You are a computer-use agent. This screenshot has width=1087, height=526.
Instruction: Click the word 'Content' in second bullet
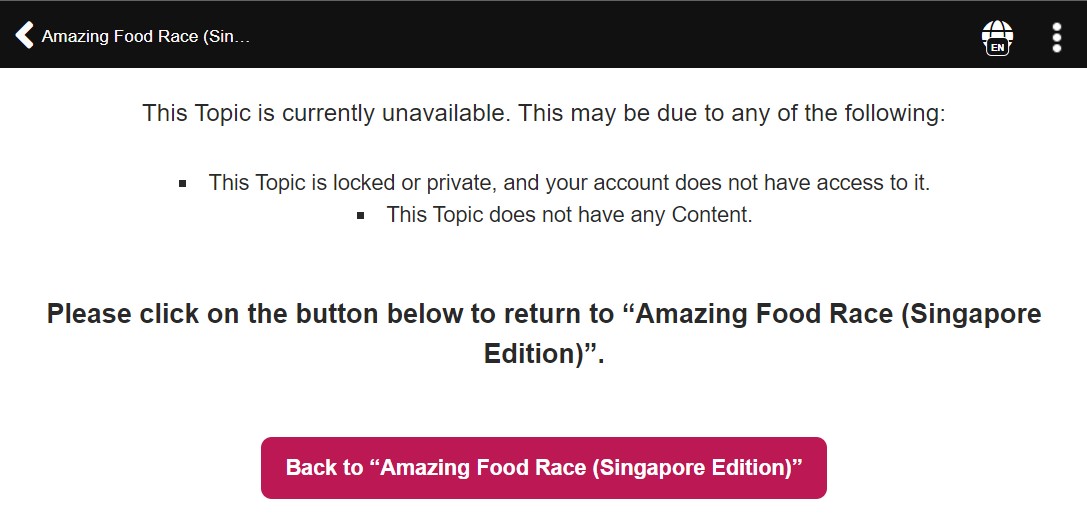coord(712,215)
